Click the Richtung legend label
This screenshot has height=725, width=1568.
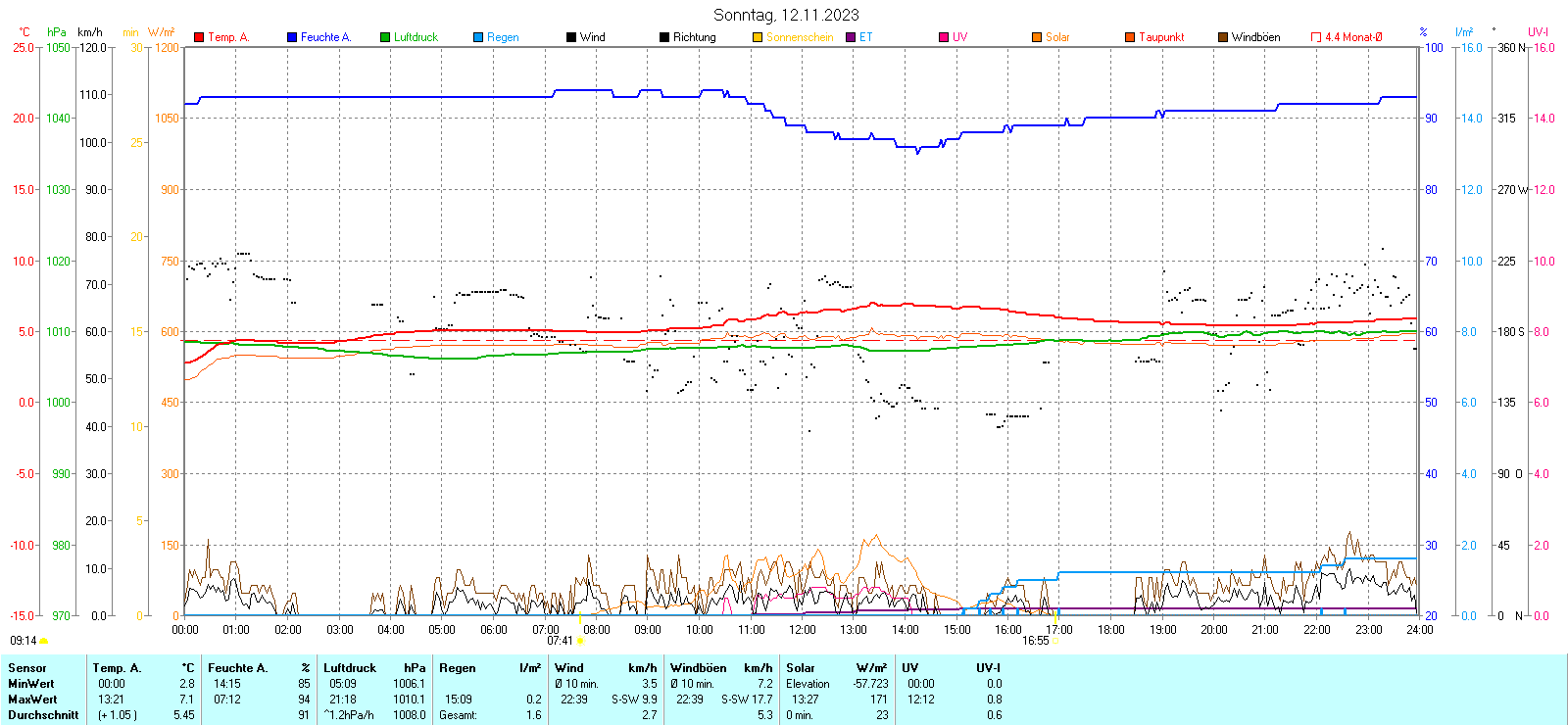coord(694,37)
